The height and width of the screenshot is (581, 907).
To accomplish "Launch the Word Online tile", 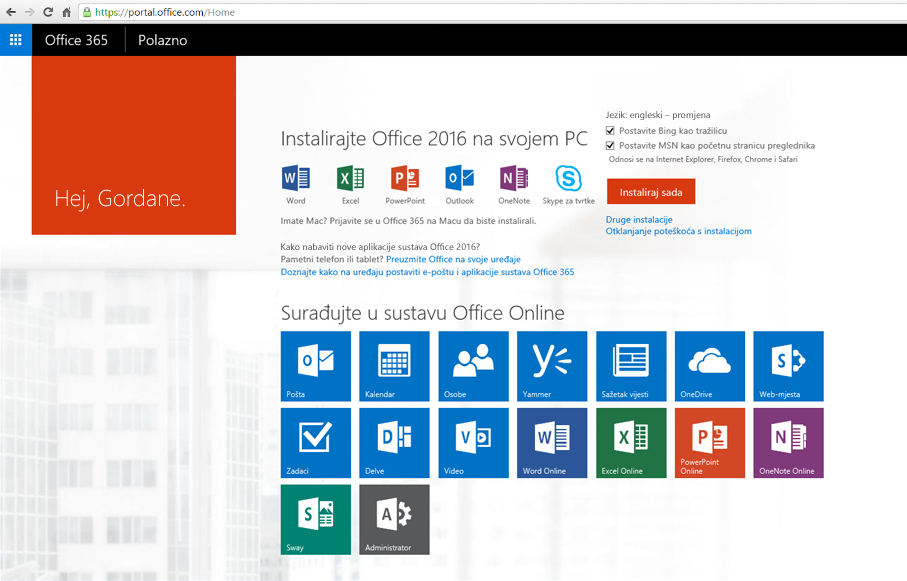I will [552, 443].
